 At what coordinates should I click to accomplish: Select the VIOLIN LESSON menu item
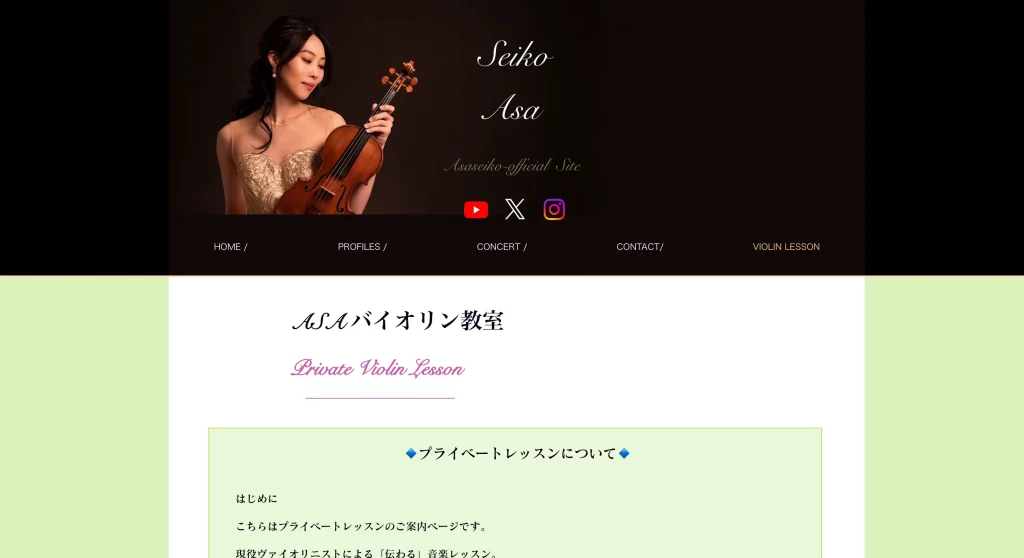point(786,246)
